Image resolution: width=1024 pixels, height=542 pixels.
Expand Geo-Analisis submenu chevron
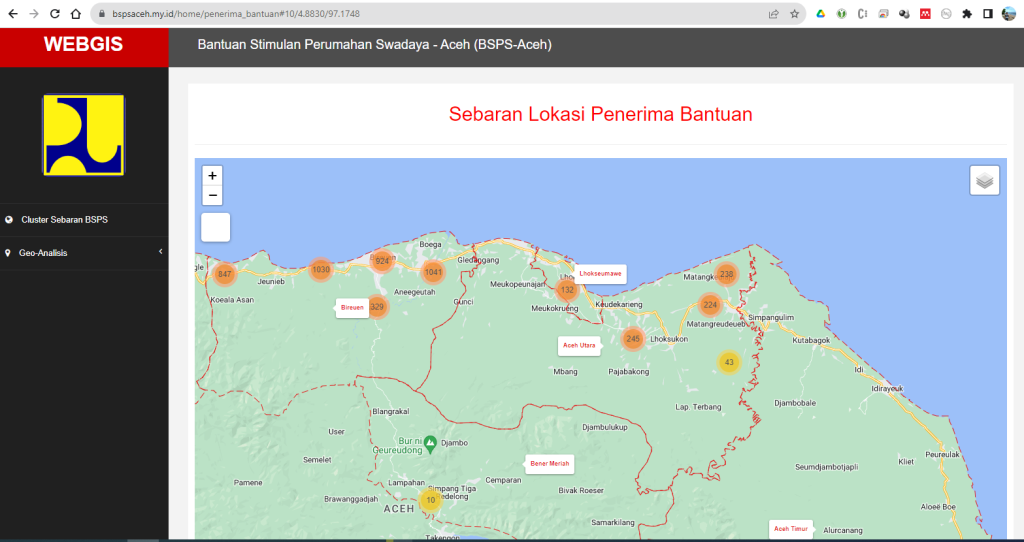click(160, 252)
